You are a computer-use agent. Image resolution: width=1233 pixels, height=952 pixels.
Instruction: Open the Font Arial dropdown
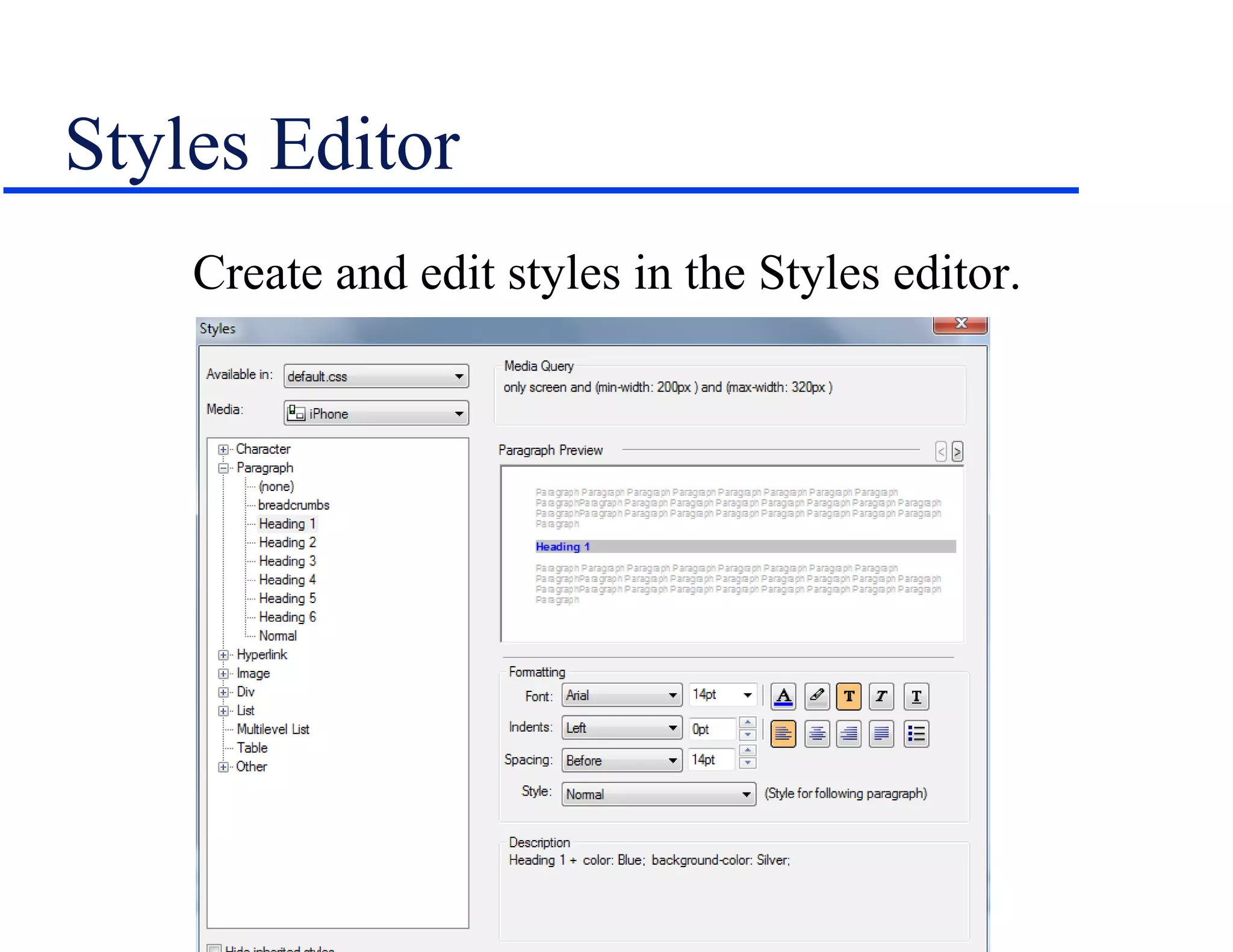pos(672,696)
